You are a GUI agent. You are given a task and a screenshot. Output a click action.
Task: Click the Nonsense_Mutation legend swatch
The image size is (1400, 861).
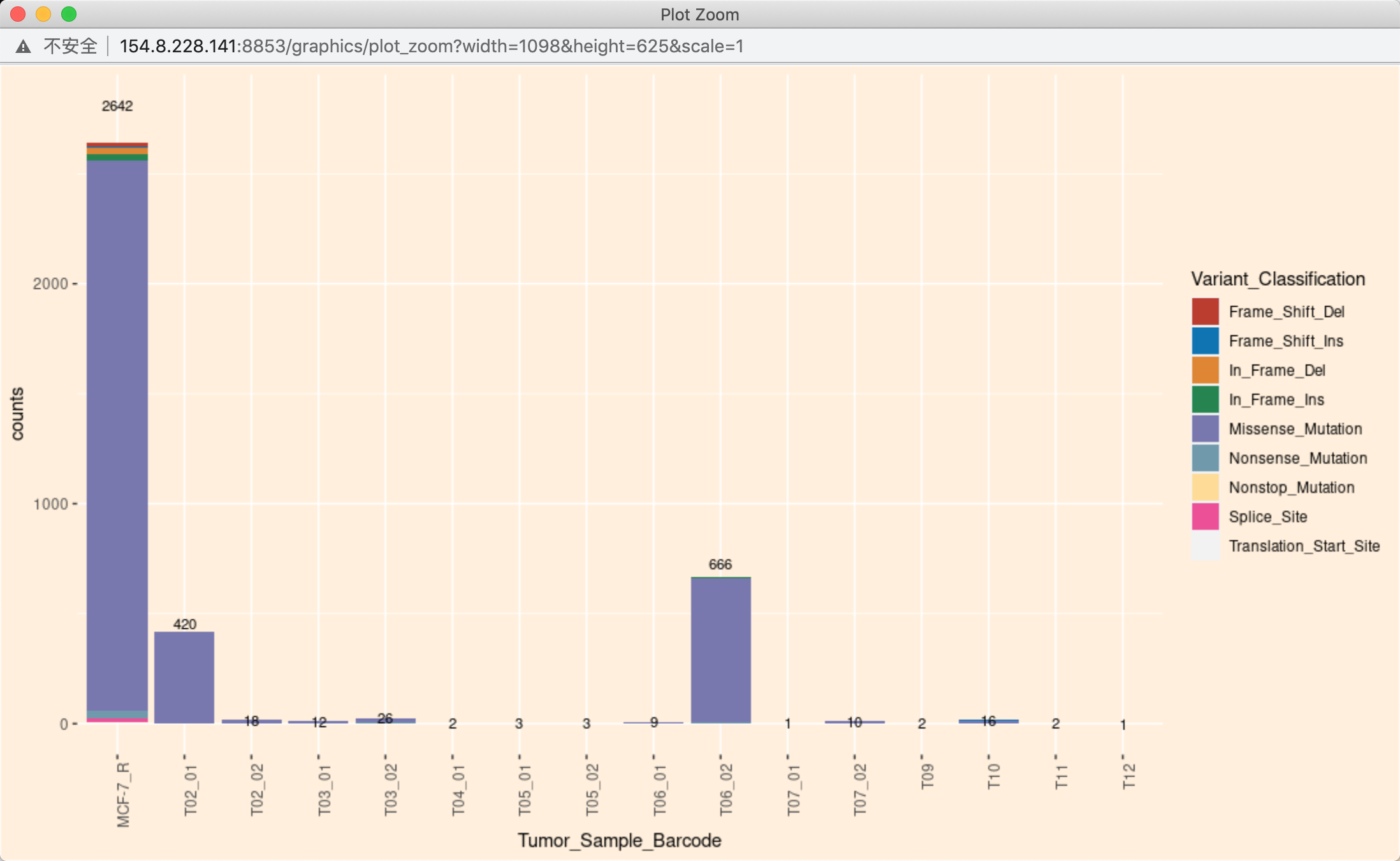coord(1205,459)
